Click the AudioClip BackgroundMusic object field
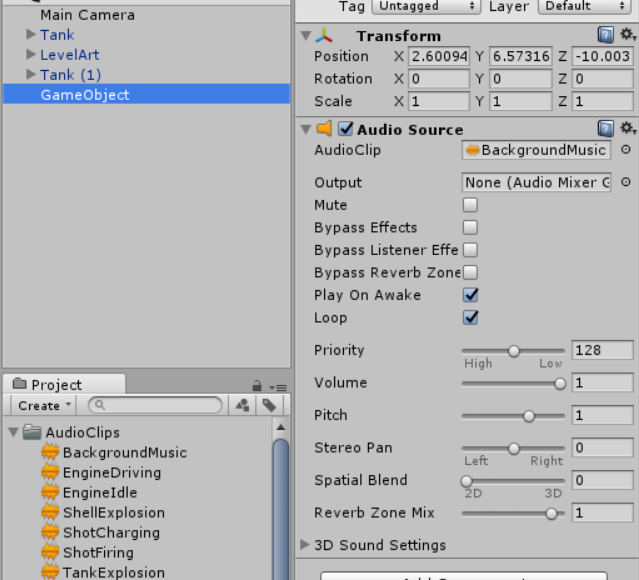The height and width of the screenshot is (580, 639). coord(536,150)
